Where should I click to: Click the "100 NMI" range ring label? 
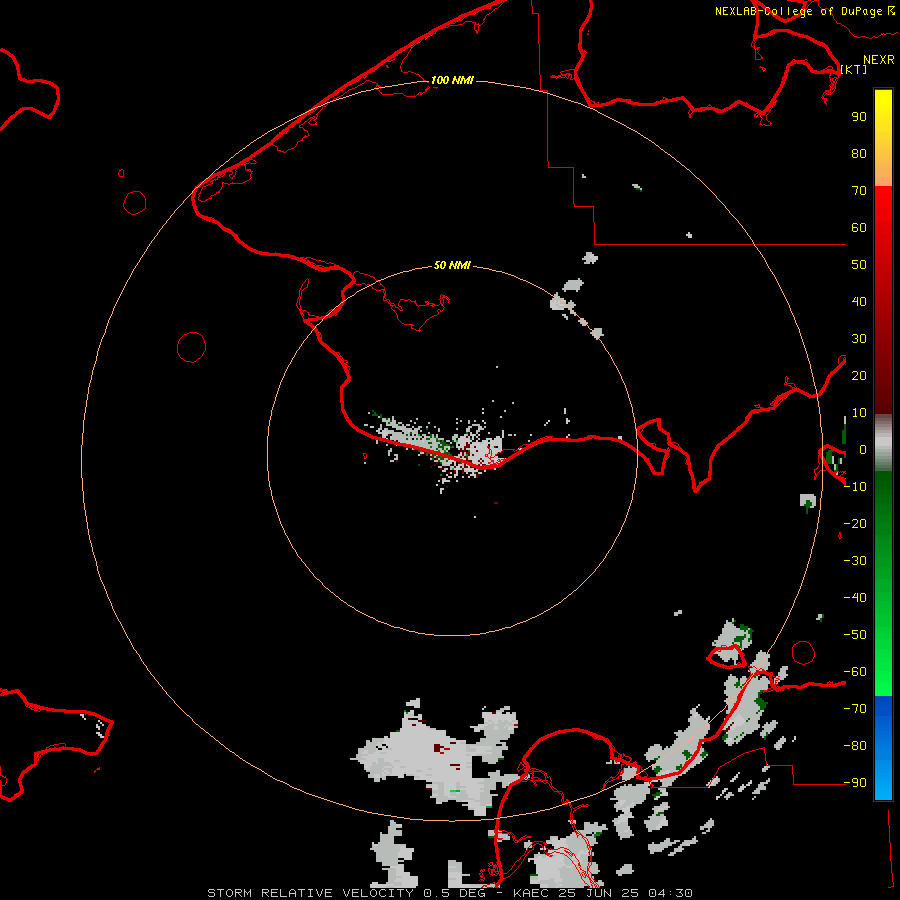click(452, 80)
